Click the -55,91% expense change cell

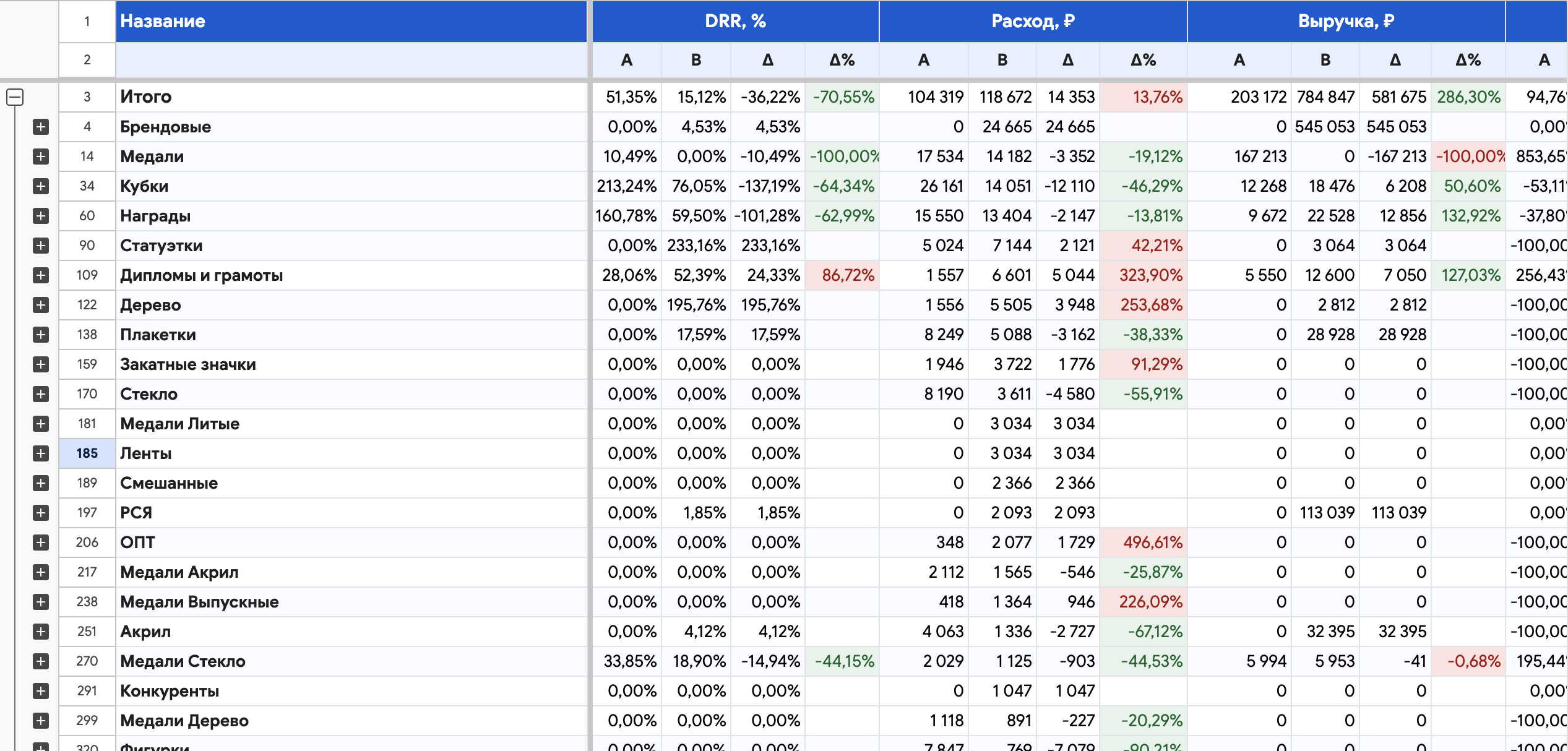[1144, 394]
